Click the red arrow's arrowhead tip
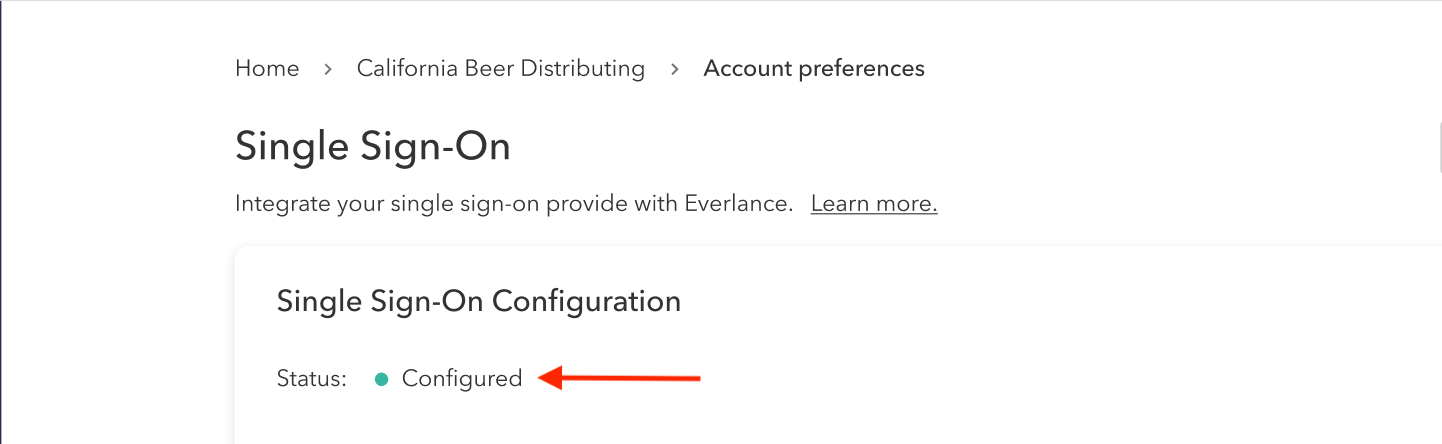 (x=543, y=378)
